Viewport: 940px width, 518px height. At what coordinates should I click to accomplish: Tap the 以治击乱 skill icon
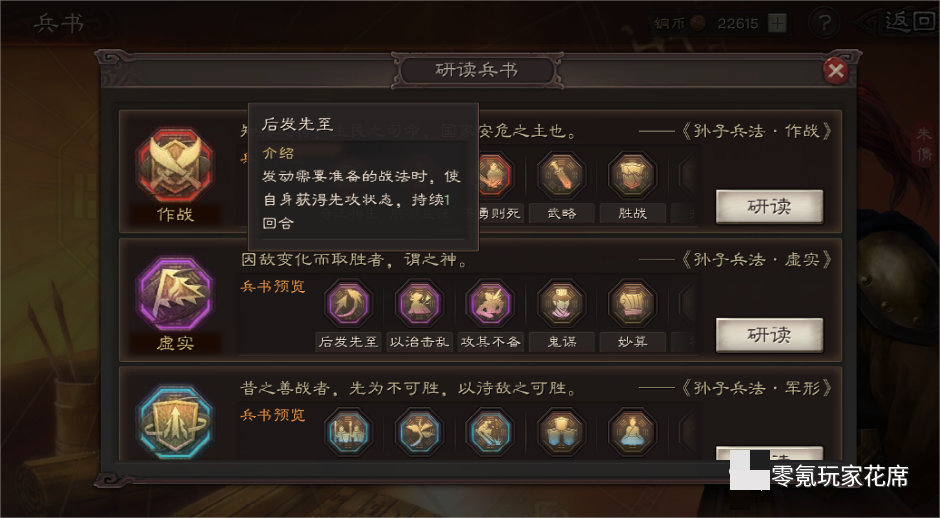(x=419, y=303)
